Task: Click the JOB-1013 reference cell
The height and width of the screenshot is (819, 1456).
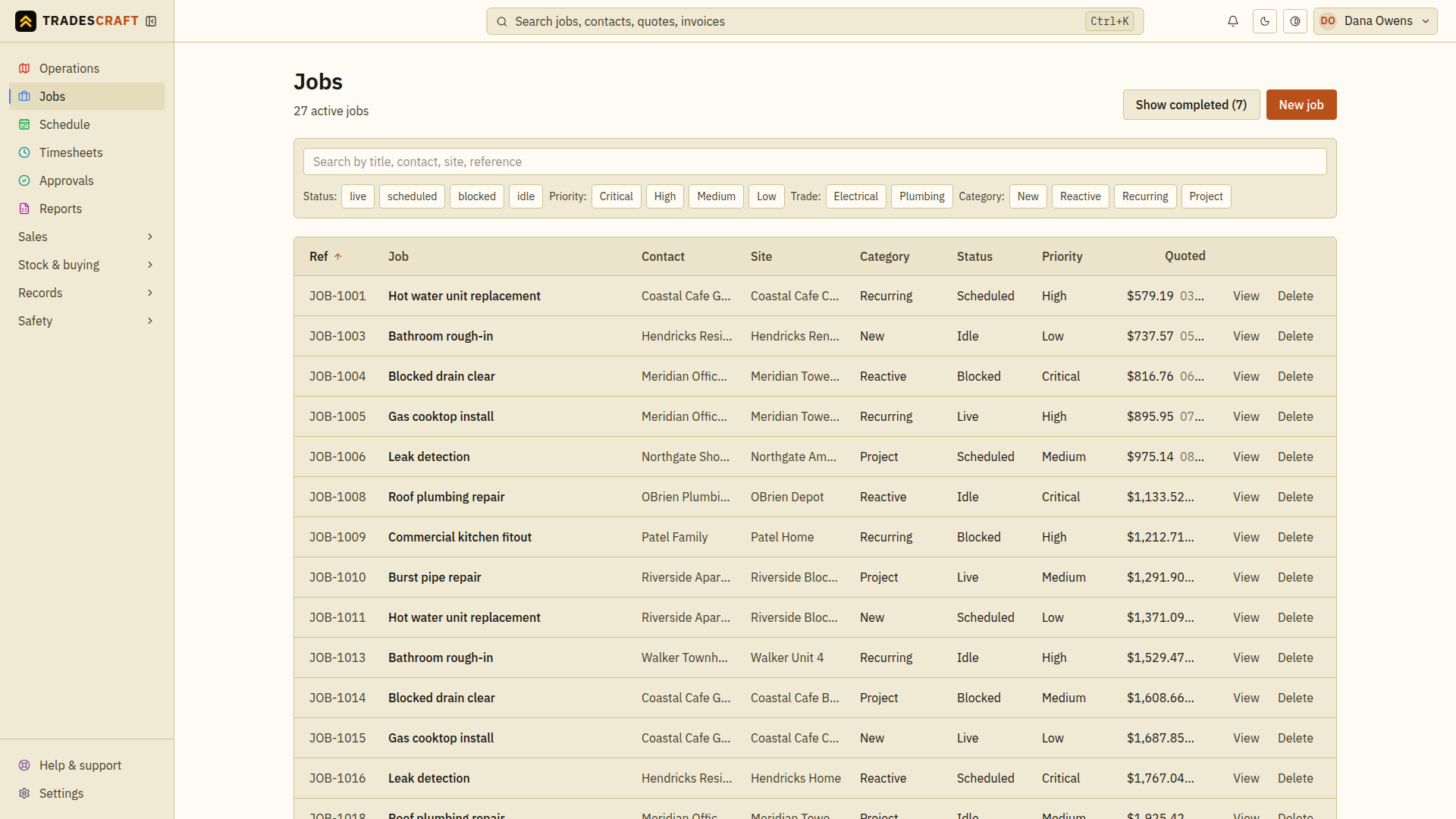Action: pyautogui.click(x=337, y=657)
